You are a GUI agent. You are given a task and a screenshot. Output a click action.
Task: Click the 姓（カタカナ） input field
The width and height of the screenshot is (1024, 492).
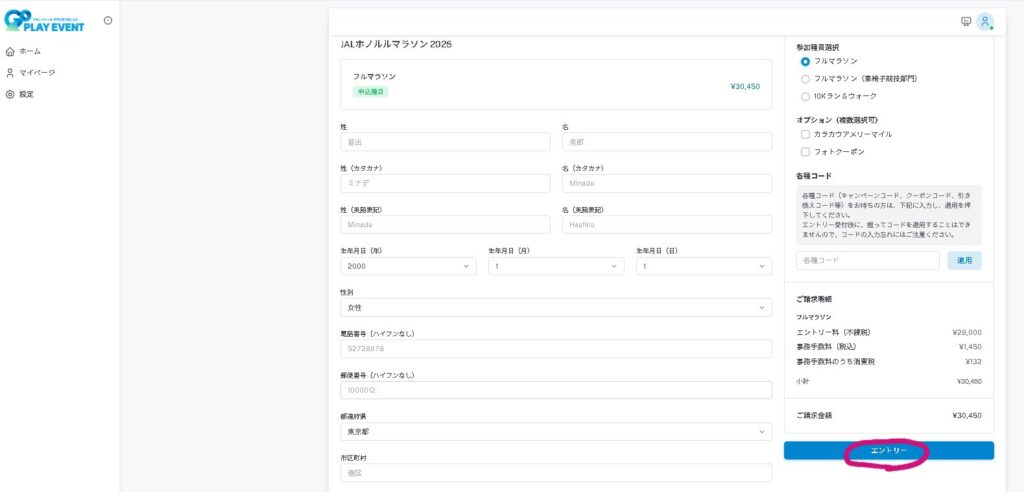pyautogui.click(x=445, y=184)
